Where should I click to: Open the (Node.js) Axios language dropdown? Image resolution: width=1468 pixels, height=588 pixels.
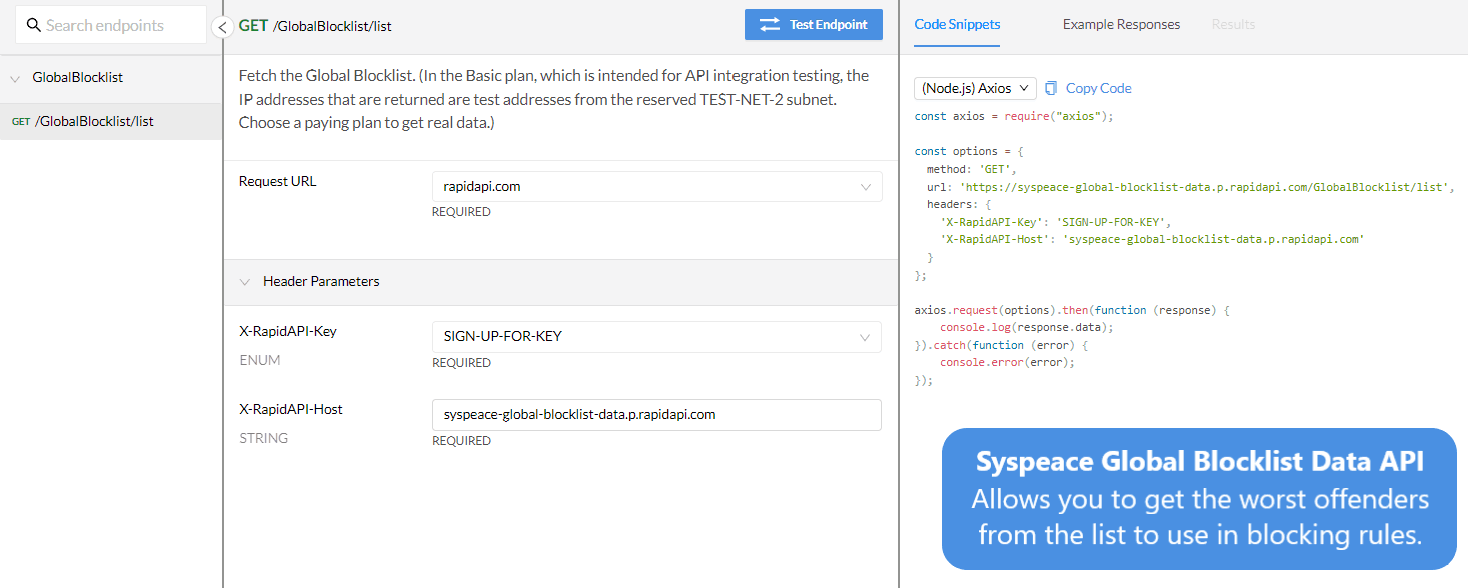point(975,88)
